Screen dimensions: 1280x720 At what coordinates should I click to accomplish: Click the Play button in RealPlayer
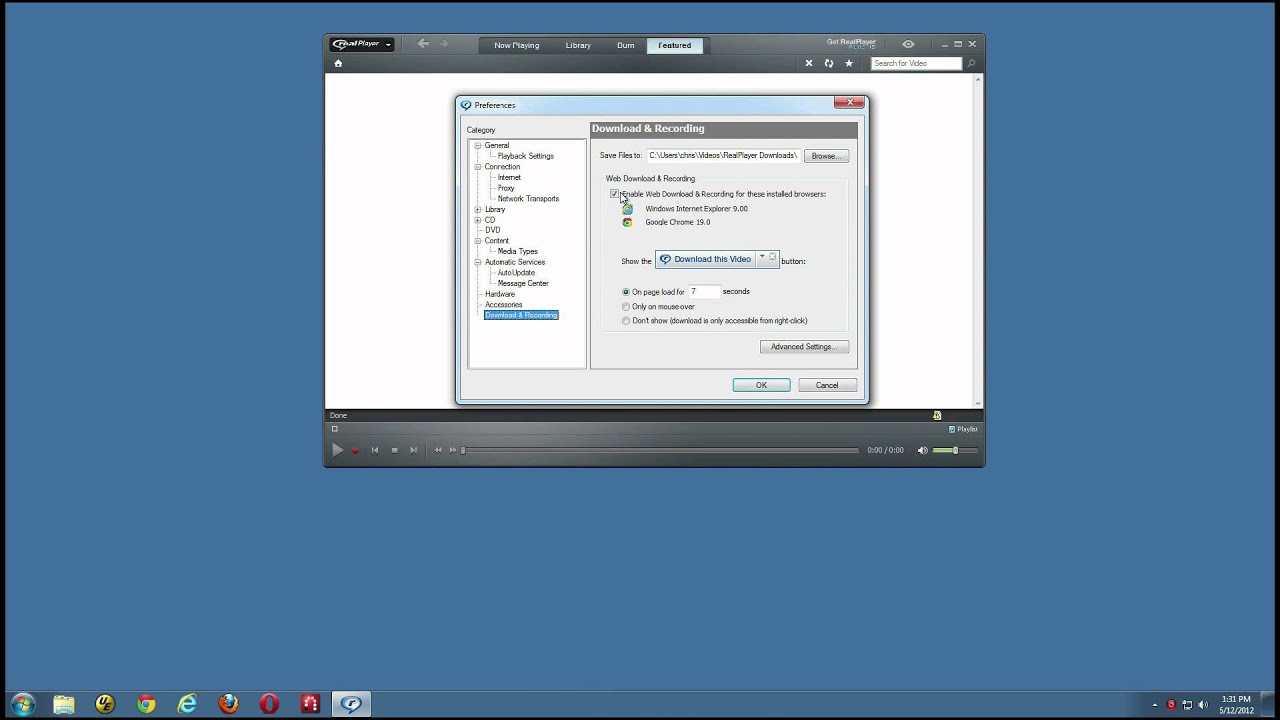(x=337, y=450)
